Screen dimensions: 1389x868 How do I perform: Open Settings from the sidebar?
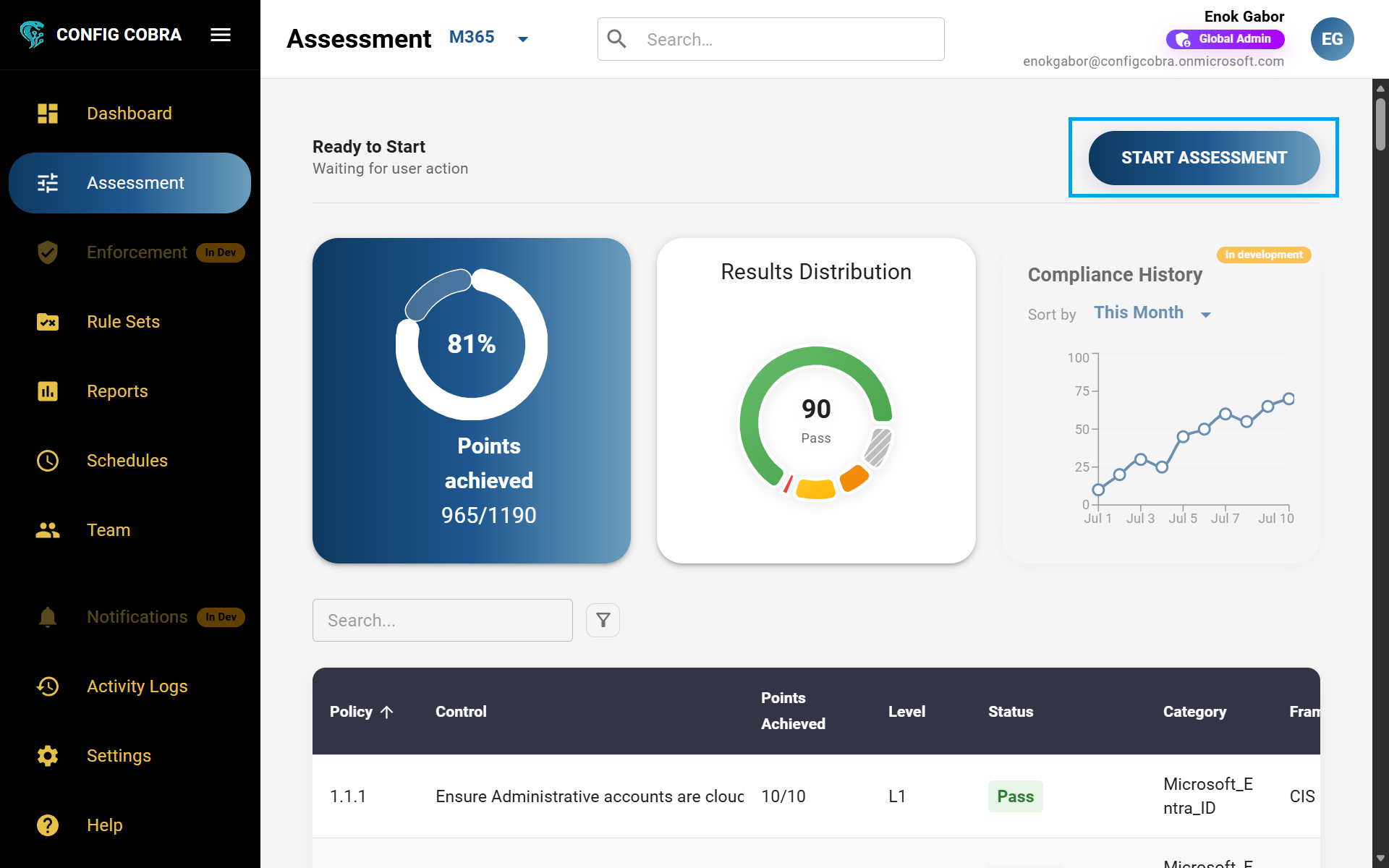click(x=119, y=756)
